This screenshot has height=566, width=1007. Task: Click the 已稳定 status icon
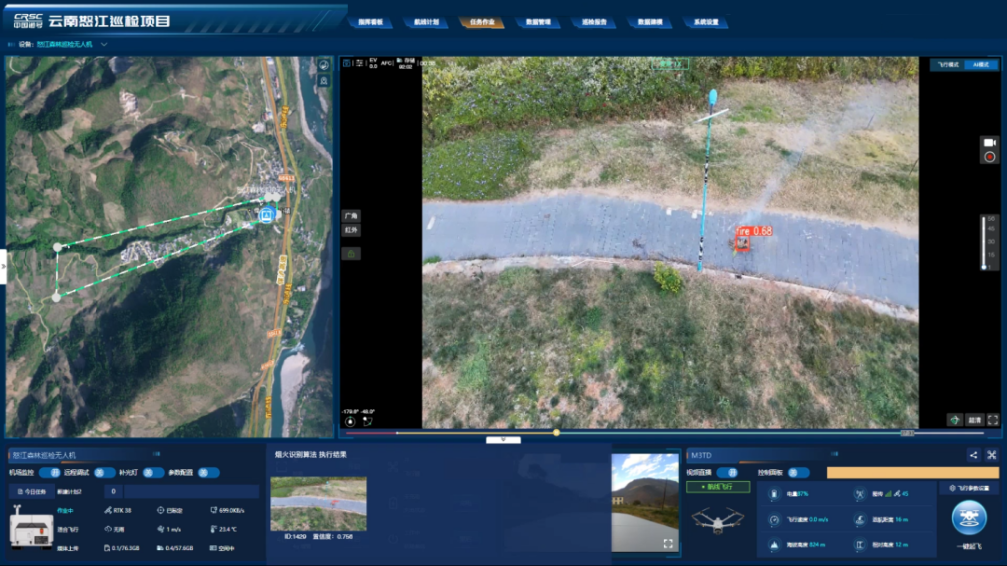[x=161, y=510]
